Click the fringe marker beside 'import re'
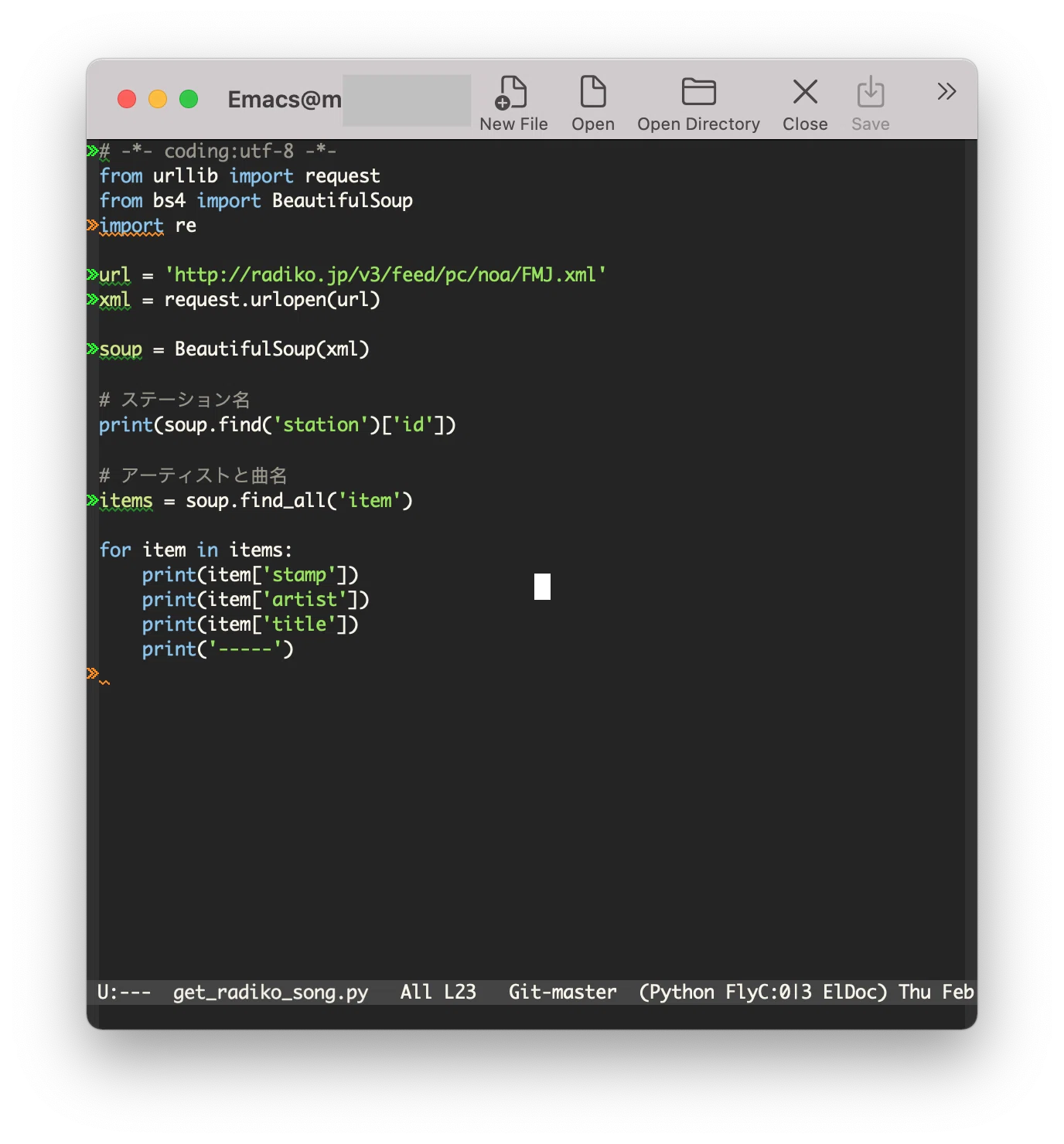This screenshot has height=1144, width=1064. pyautogui.click(x=93, y=225)
